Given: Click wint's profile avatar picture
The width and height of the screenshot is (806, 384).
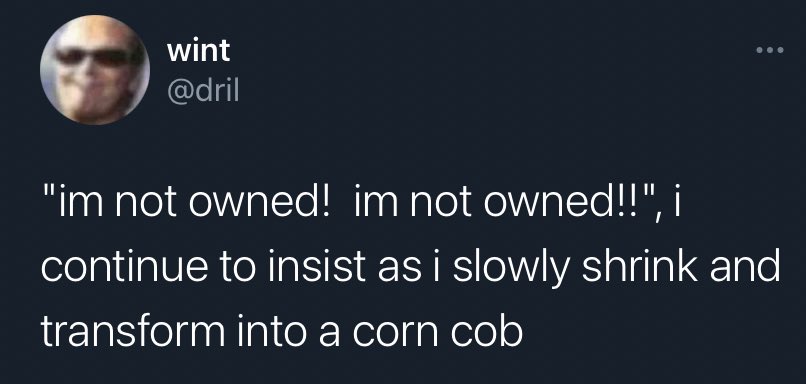Looking at the screenshot, I should (95, 70).
